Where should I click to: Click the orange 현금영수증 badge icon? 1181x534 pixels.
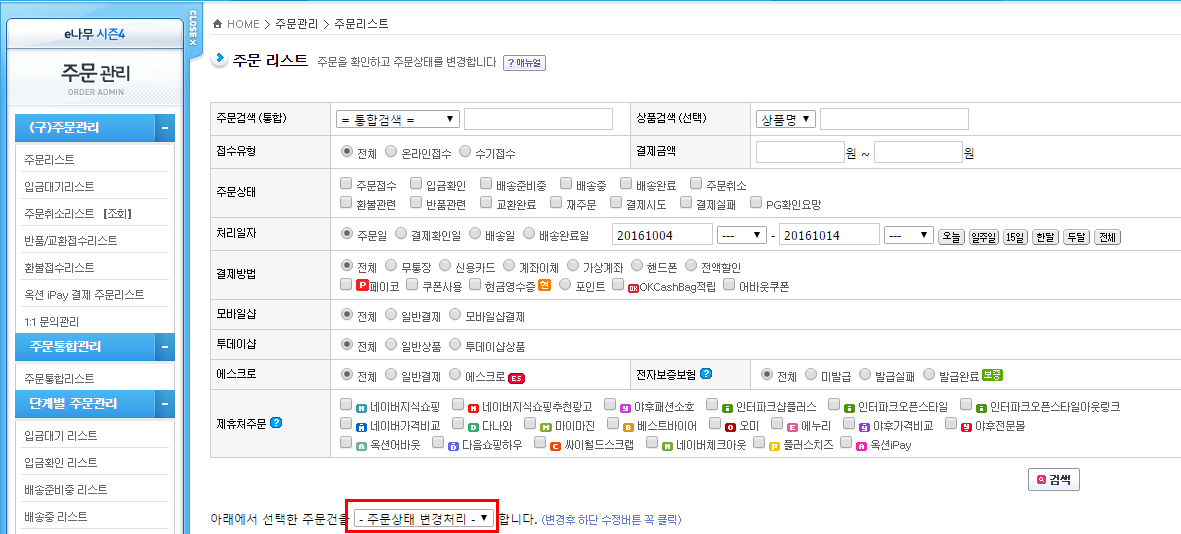pos(544,286)
